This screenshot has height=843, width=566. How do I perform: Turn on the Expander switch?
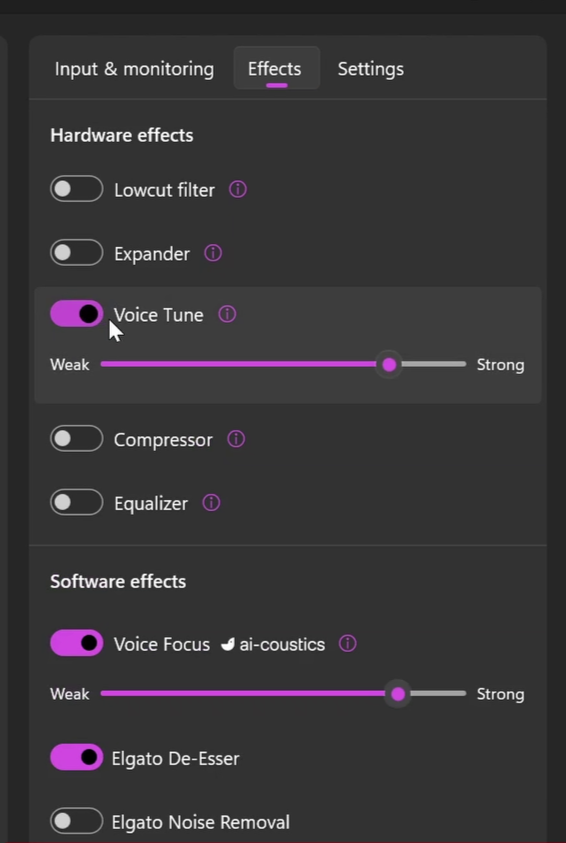point(76,253)
